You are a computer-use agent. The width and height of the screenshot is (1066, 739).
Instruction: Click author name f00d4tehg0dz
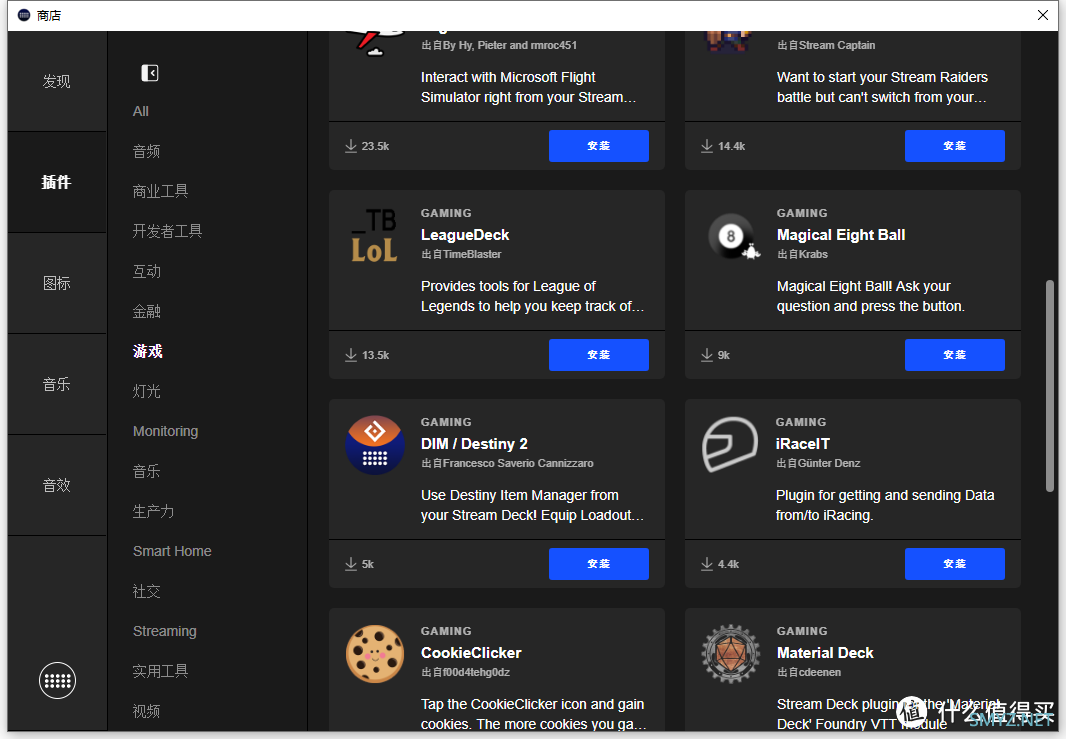pos(476,672)
